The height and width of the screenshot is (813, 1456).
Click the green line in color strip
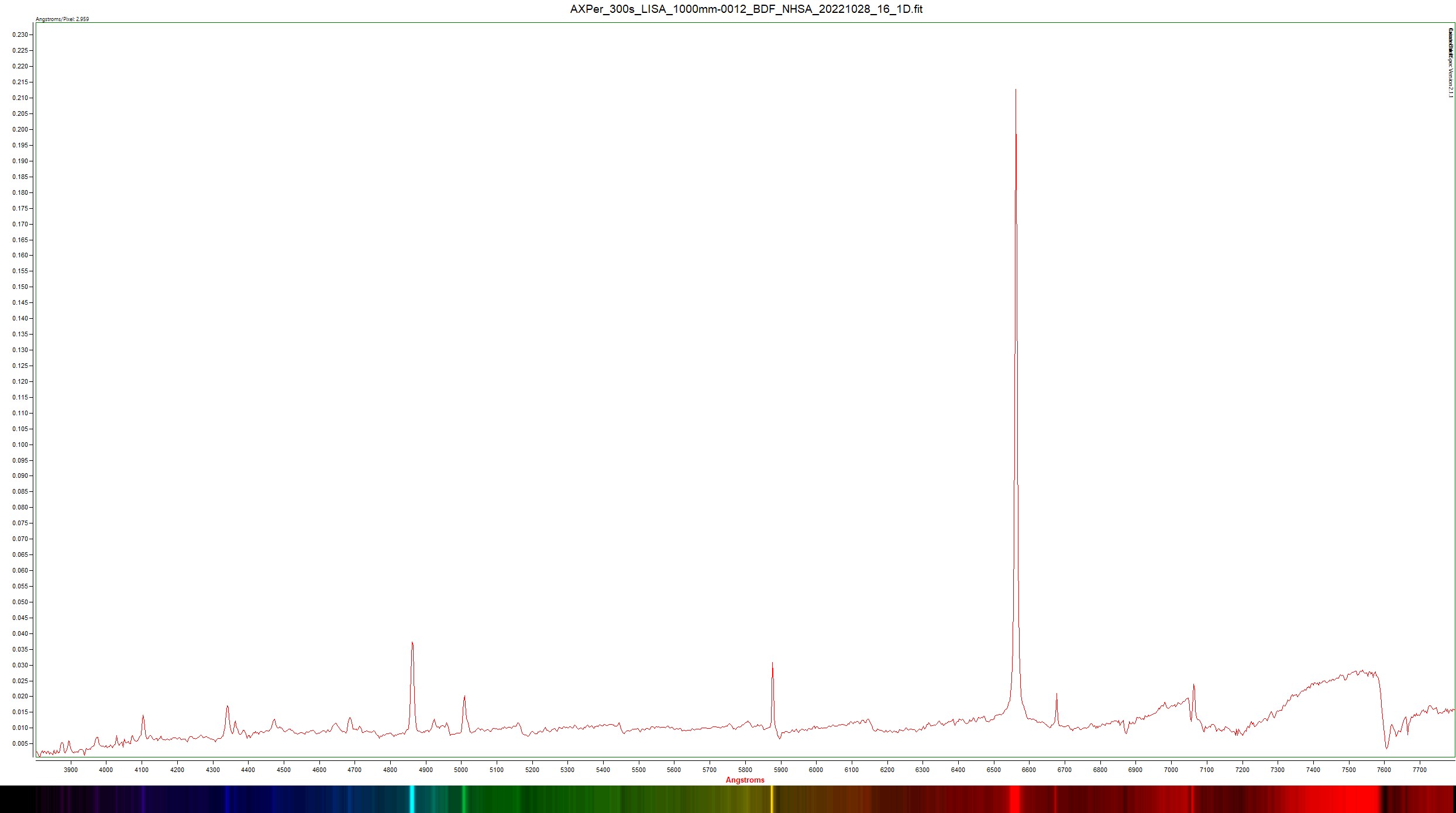click(x=463, y=799)
